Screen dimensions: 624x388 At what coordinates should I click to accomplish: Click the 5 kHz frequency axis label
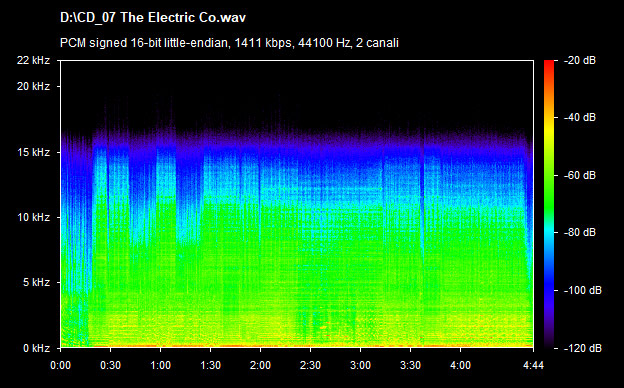36,282
